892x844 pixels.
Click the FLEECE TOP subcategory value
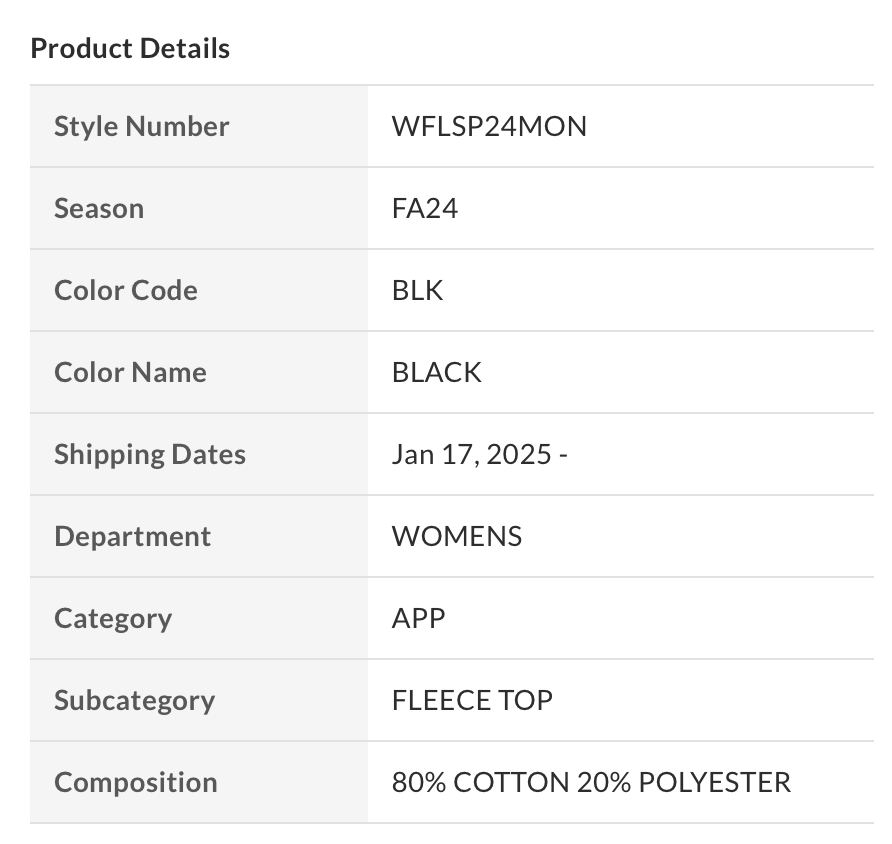472,700
